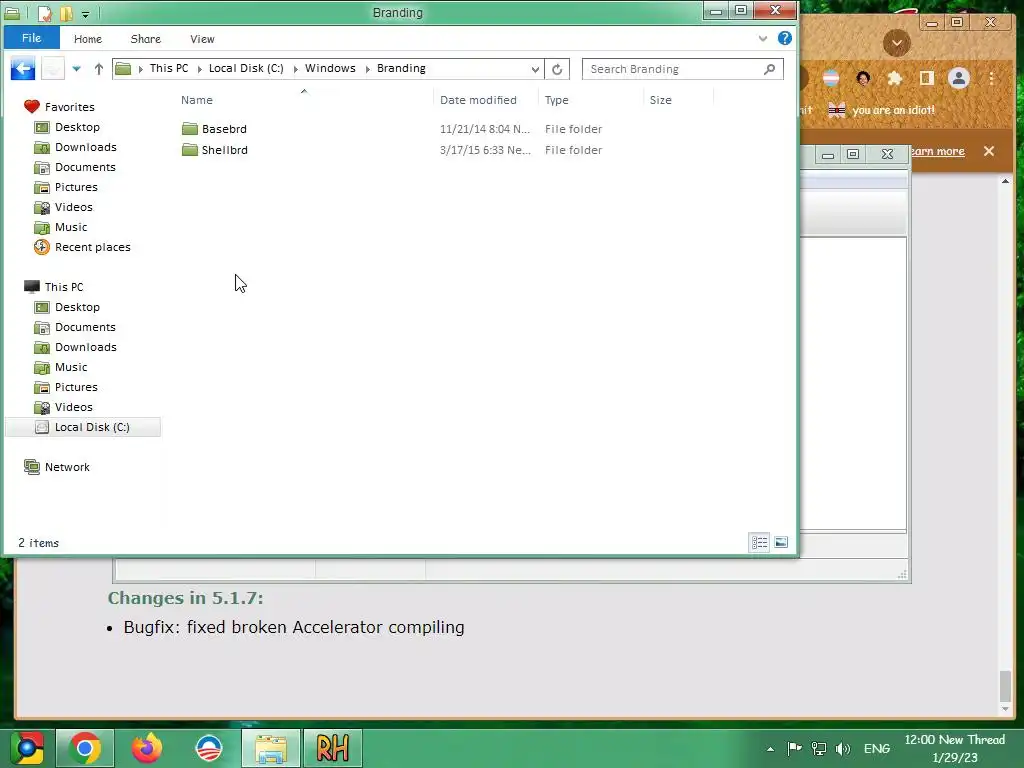This screenshot has width=1024, height=768.
Task: Sort by Name column header
Action: [x=197, y=100]
